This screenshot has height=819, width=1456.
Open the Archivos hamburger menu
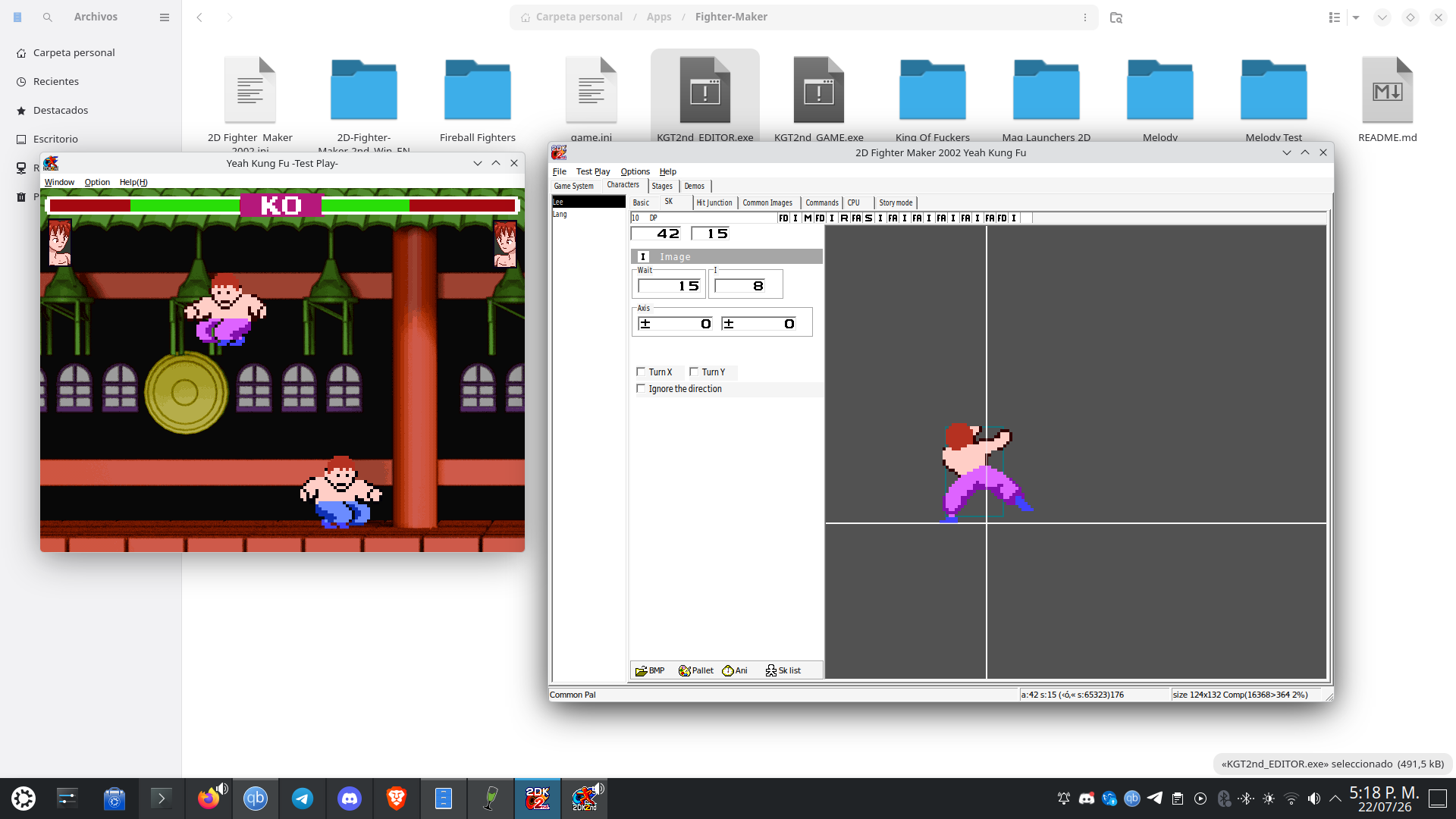[165, 17]
